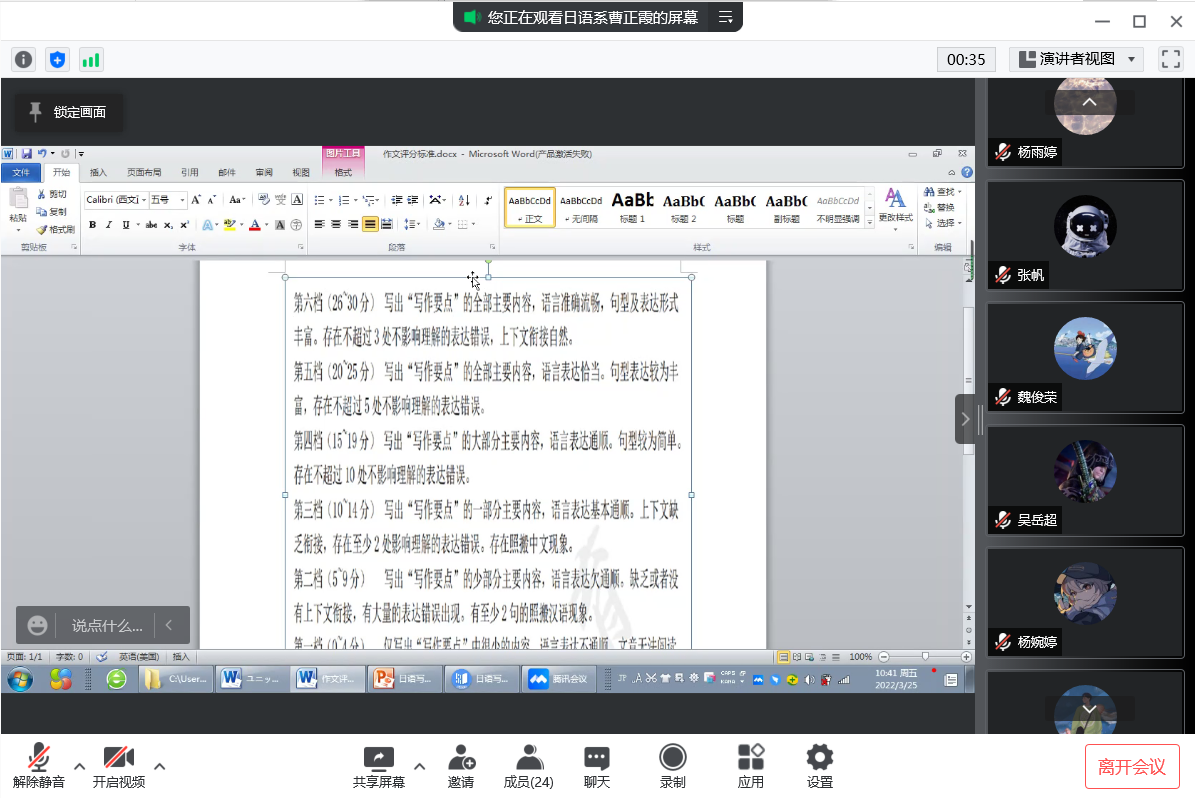Image resolution: width=1195 pixels, height=798 pixels.
Task: Open the Chat panel icon
Action: [x=597, y=758]
